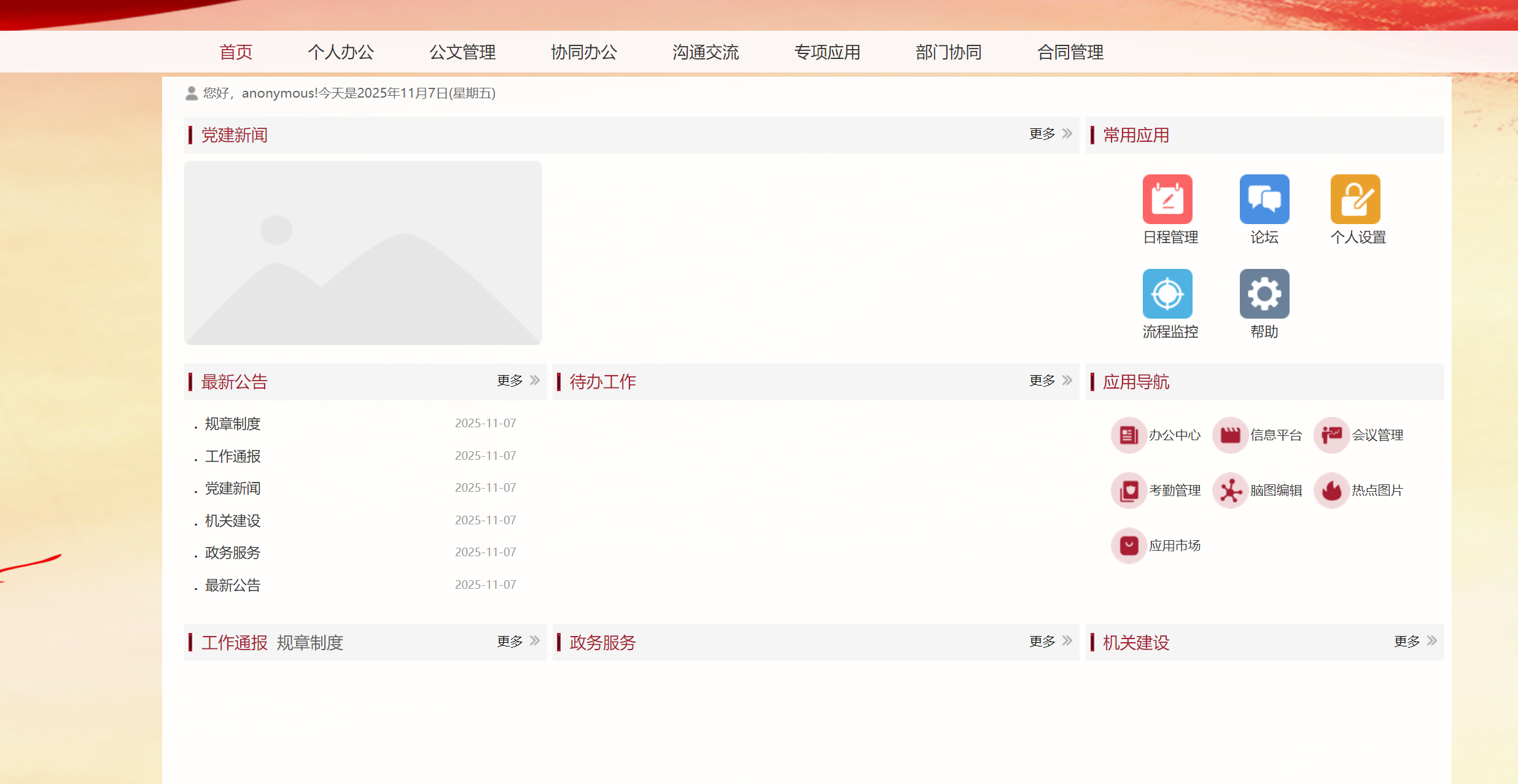The height and width of the screenshot is (784, 1518).
Task: Click the 党建新闻 placeholder image thumbnail
Action: (x=363, y=253)
